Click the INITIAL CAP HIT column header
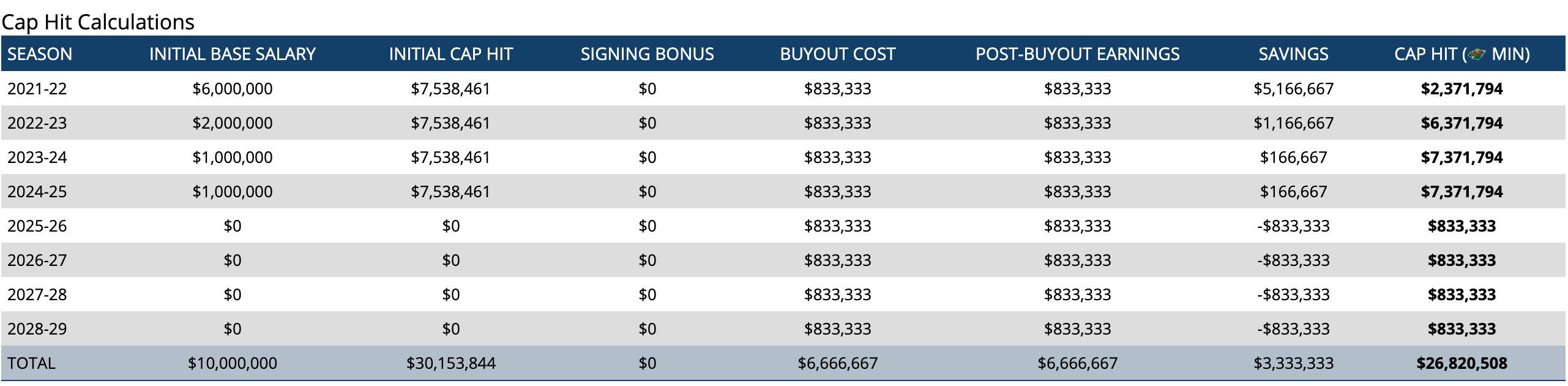The width and height of the screenshot is (1568, 386). click(450, 55)
